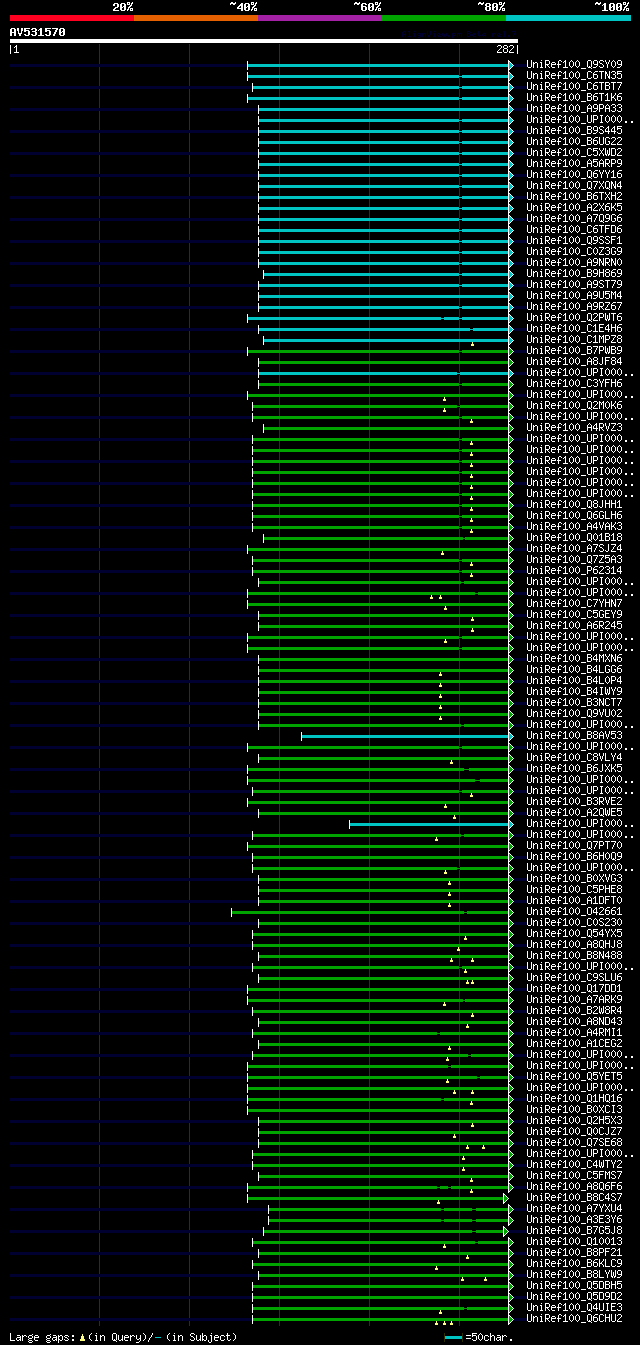Select the UniRef100_C6TFD6 label
The image size is (640, 1345).
pyautogui.click(x=574, y=229)
